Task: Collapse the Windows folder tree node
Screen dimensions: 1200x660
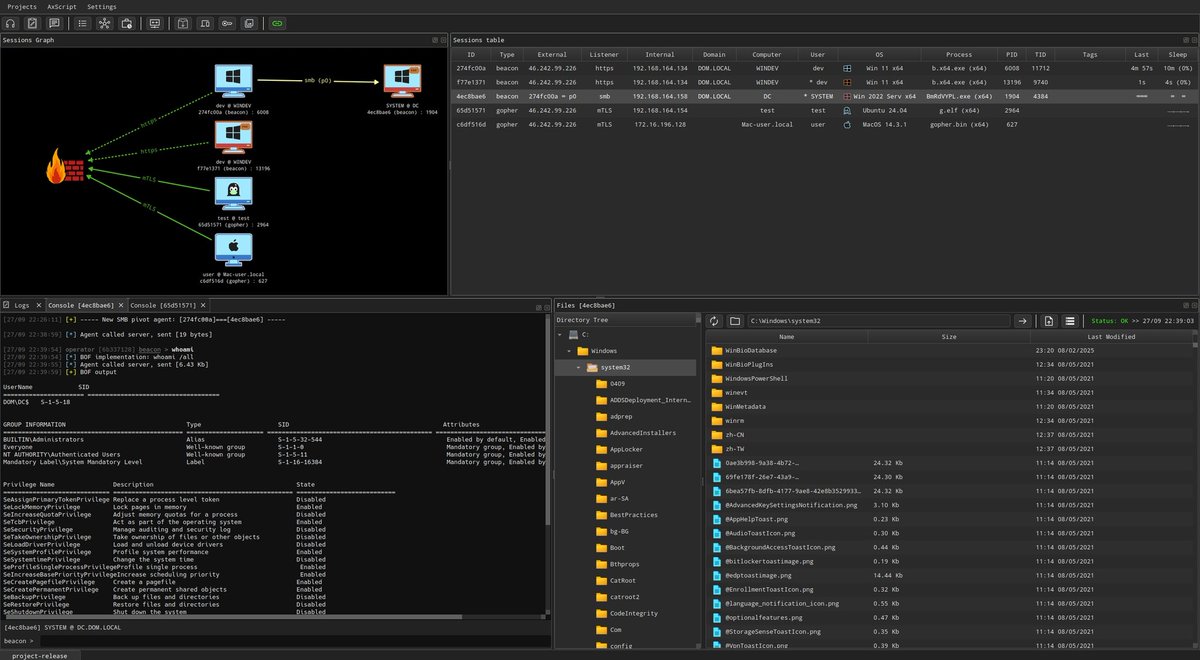Action: coord(569,351)
